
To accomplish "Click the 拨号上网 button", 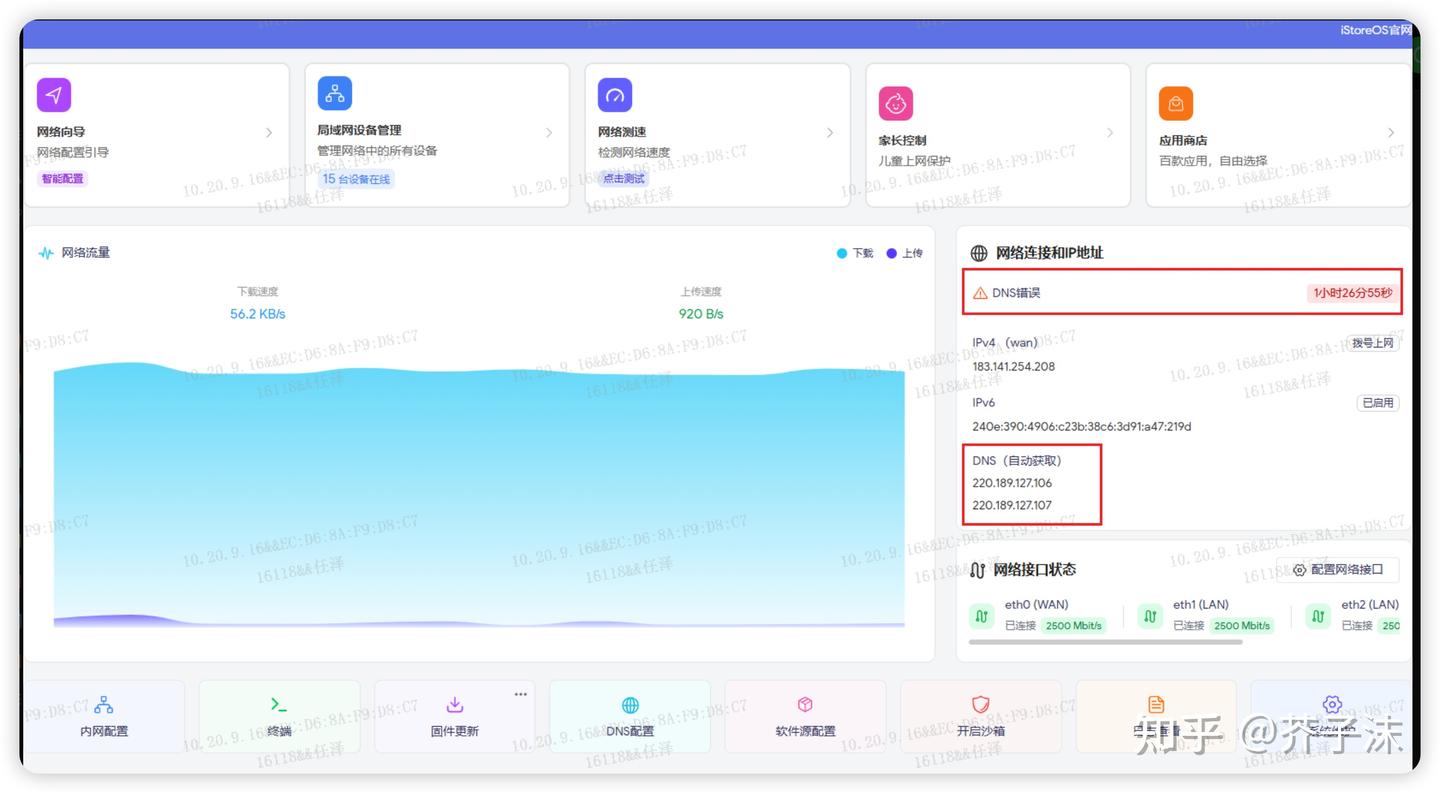I will coord(1372,343).
